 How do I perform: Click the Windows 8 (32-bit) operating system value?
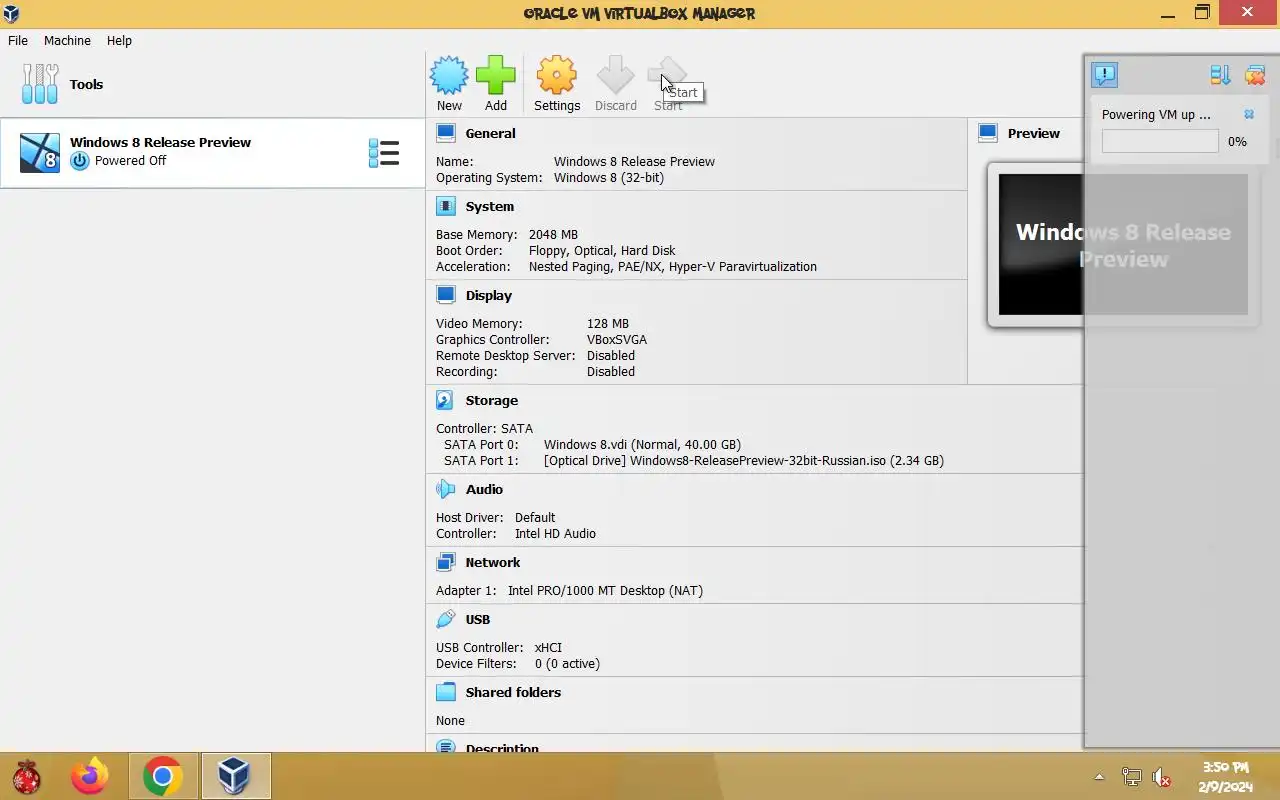(609, 177)
